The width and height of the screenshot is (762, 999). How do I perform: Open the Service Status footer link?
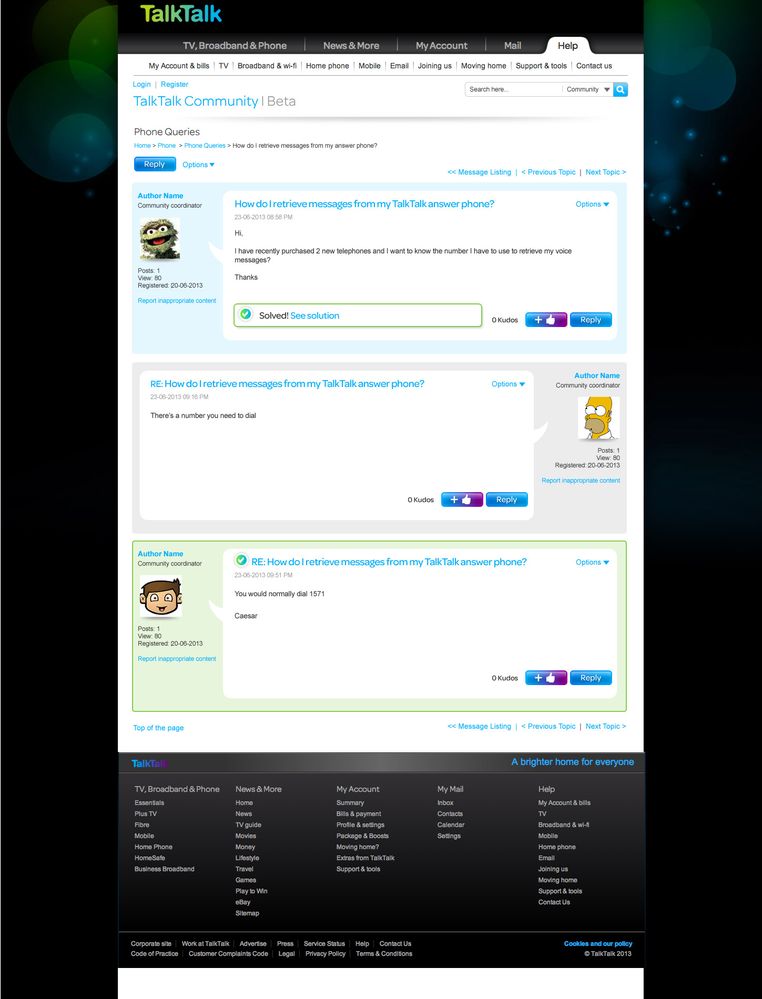point(324,944)
